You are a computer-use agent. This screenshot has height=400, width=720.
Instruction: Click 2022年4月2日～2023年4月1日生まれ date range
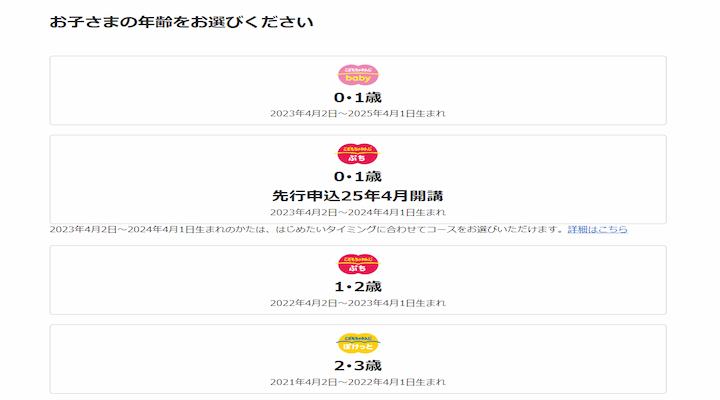click(x=358, y=302)
